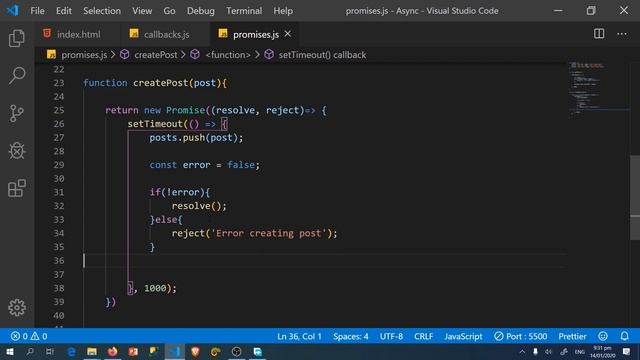Viewport: 640px width, 360px height.
Task: Switch to the index.html tab
Action: pos(78,34)
